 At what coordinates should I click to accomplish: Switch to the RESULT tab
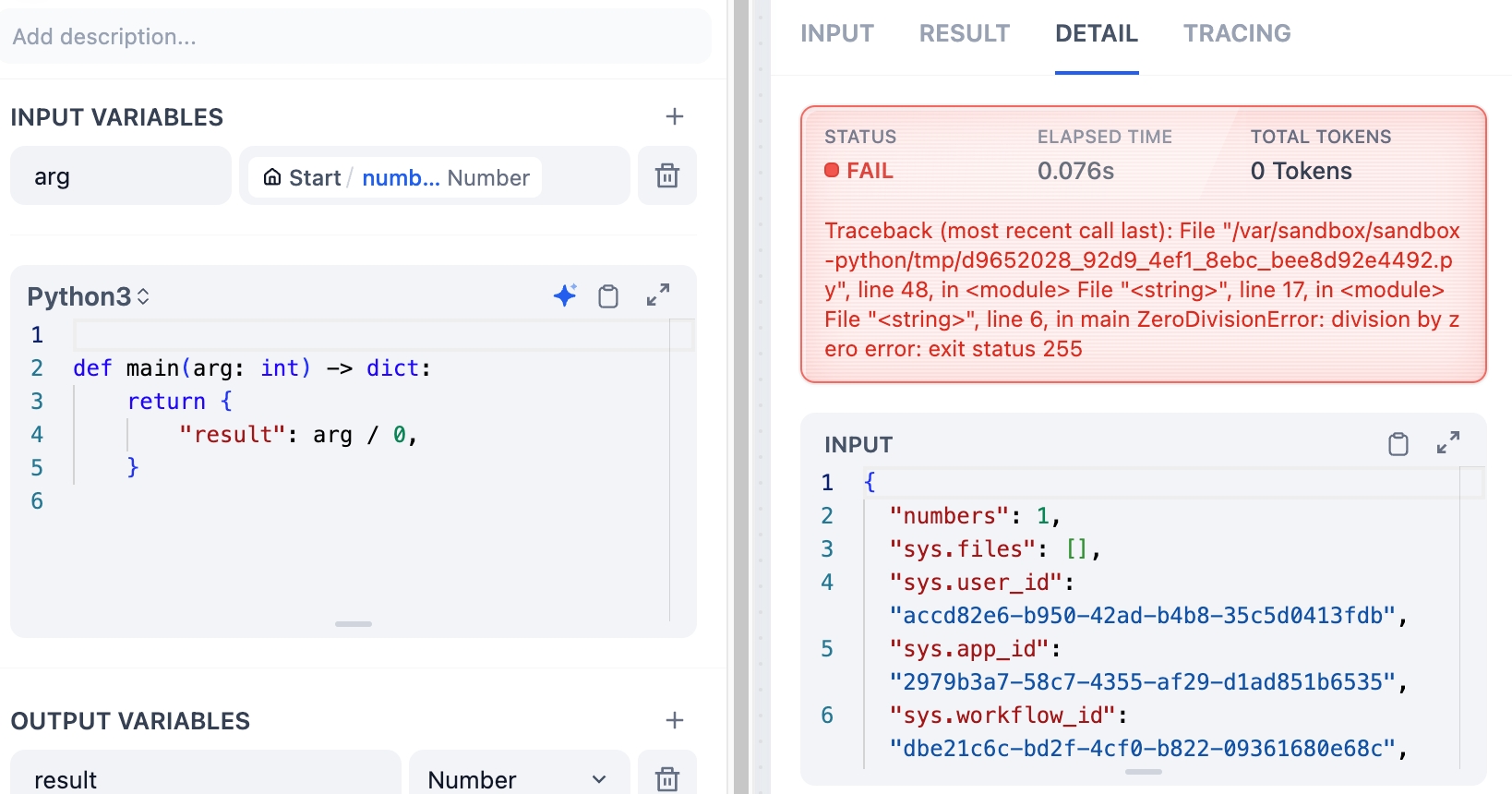(x=964, y=34)
